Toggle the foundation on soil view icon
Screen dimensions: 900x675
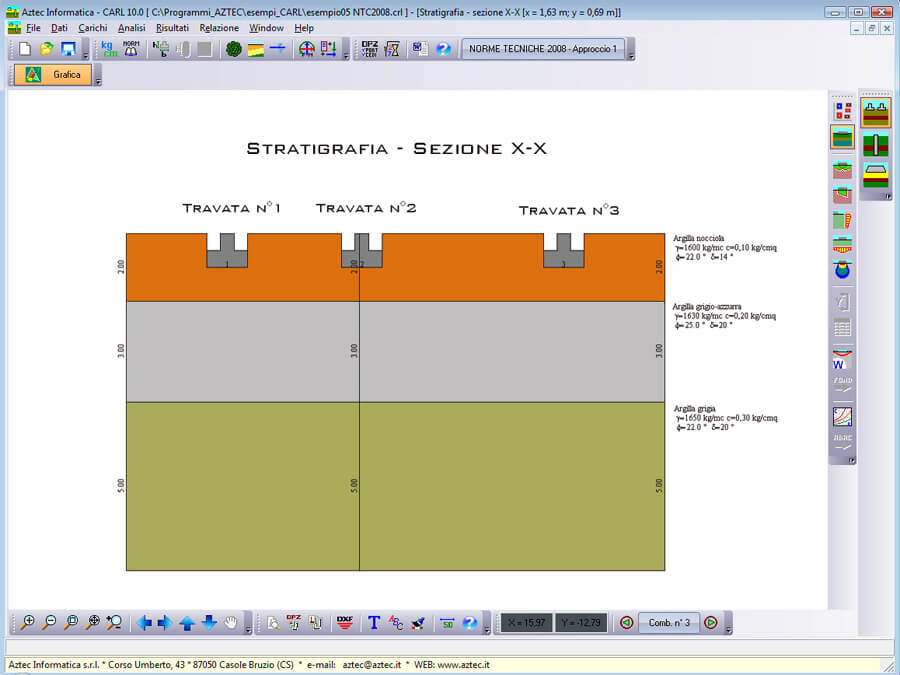[876, 112]
